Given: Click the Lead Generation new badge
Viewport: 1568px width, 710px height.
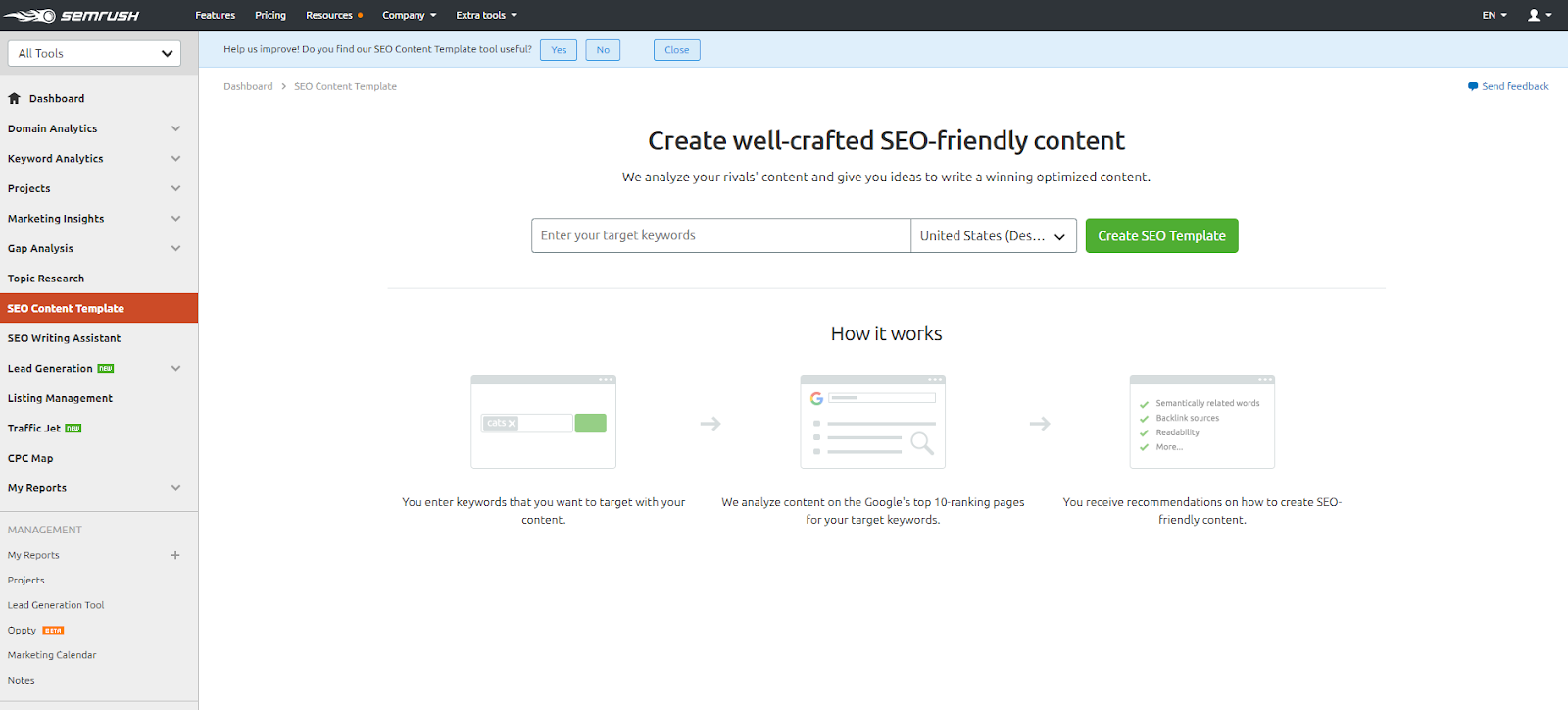Looking at the screenshot, I should coord(106,369).
